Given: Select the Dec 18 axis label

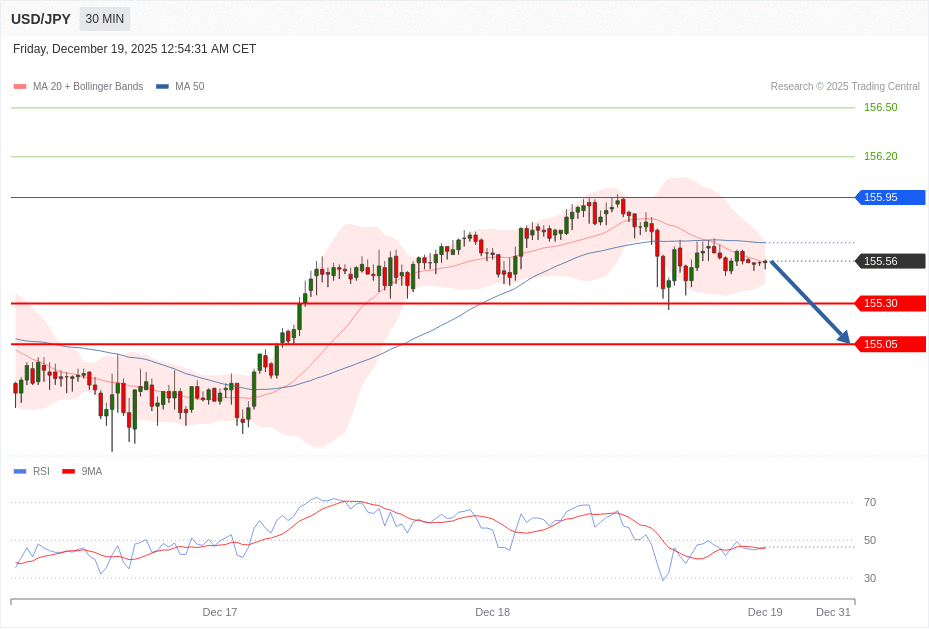Looking at the screenshot, I should pyautogui.click(x=492, y=612).
